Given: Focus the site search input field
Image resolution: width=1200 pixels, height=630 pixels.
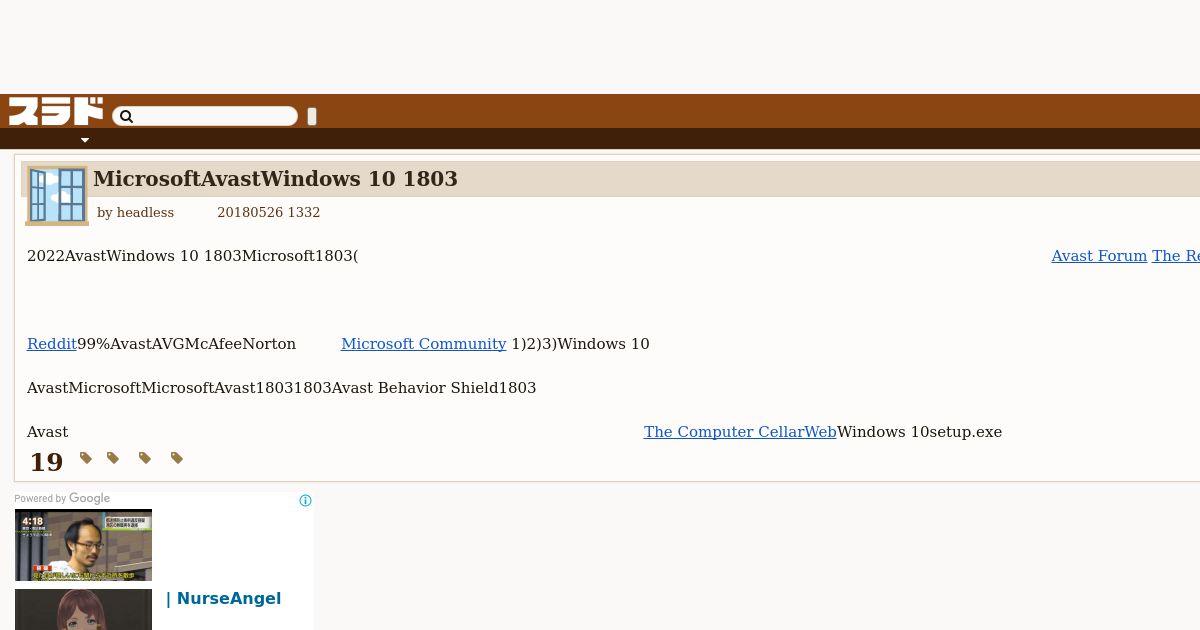Looking at the screenshot, I should pos(205,117).
